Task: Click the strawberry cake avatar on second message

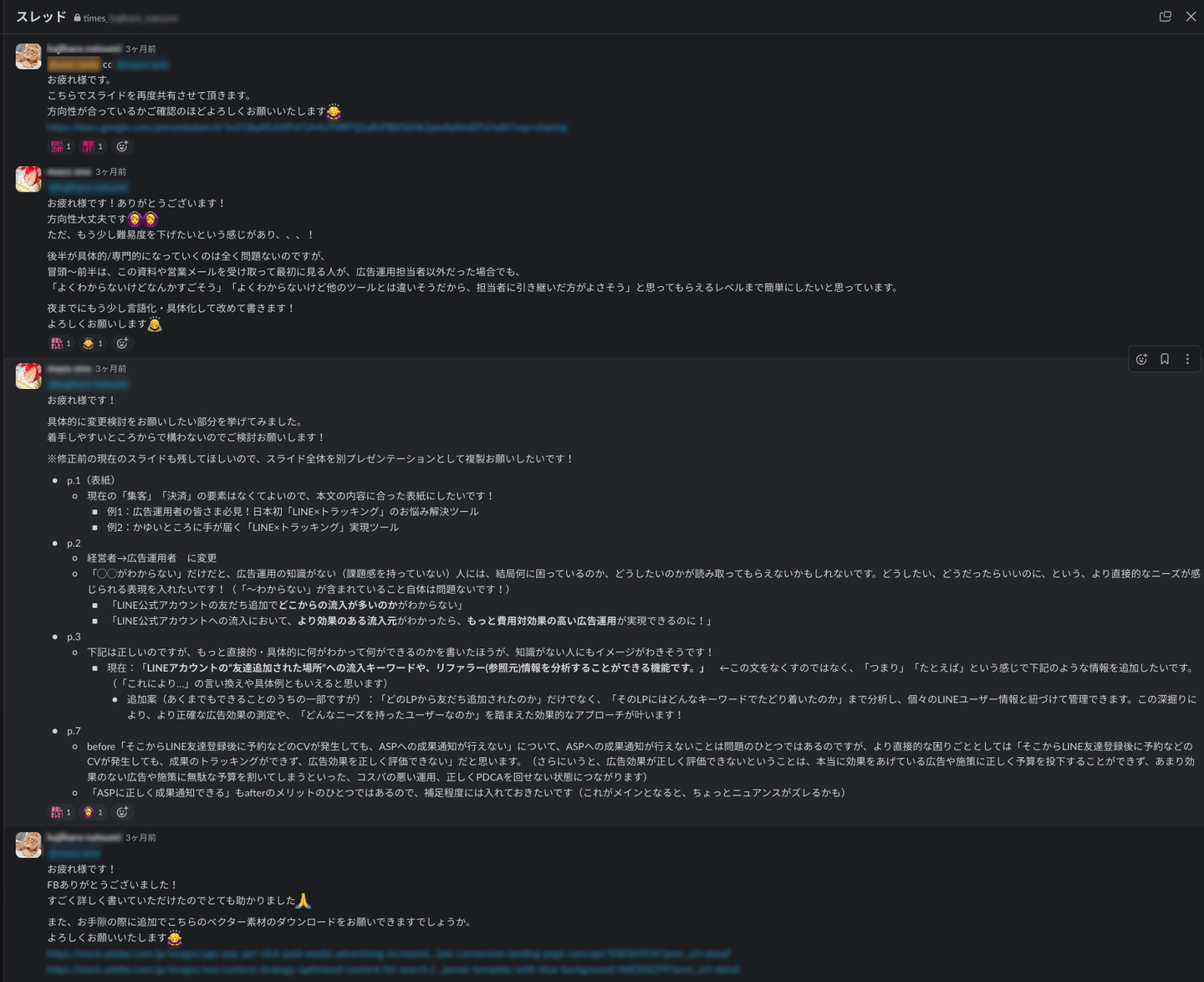Action: [x=28, y=179]
